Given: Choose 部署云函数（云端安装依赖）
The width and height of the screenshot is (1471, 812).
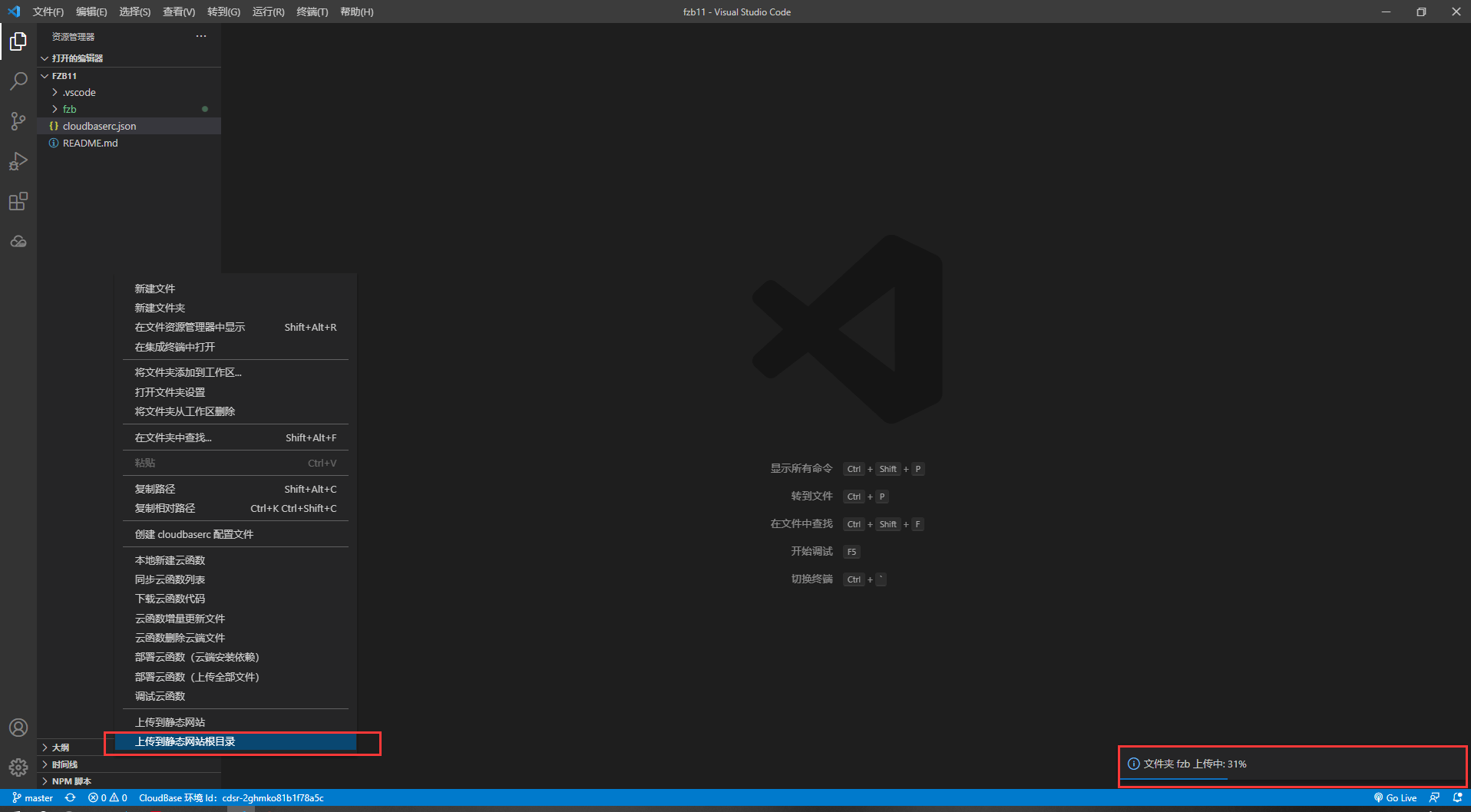Looking at the screenshot, I should click(x=236, y=657).
